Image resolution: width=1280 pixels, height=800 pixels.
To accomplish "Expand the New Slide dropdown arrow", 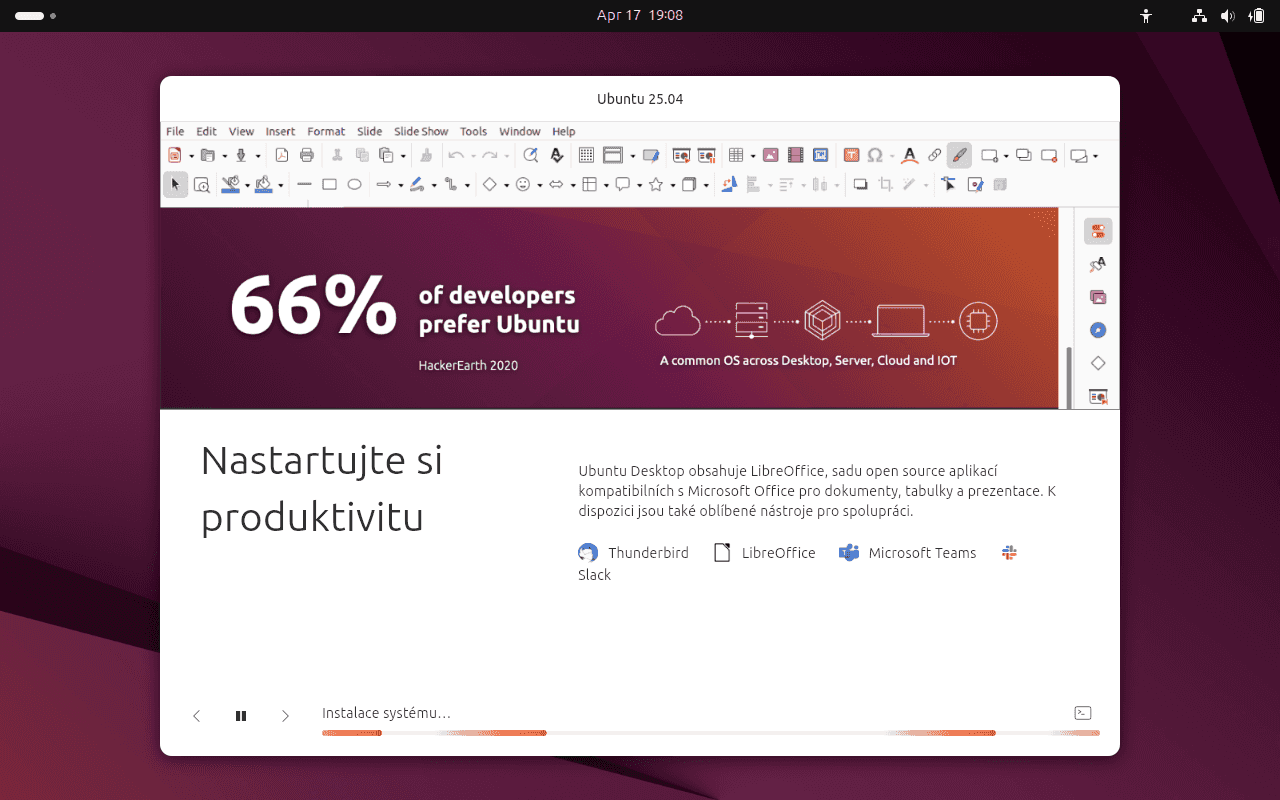I will (x=1006, y=156).
